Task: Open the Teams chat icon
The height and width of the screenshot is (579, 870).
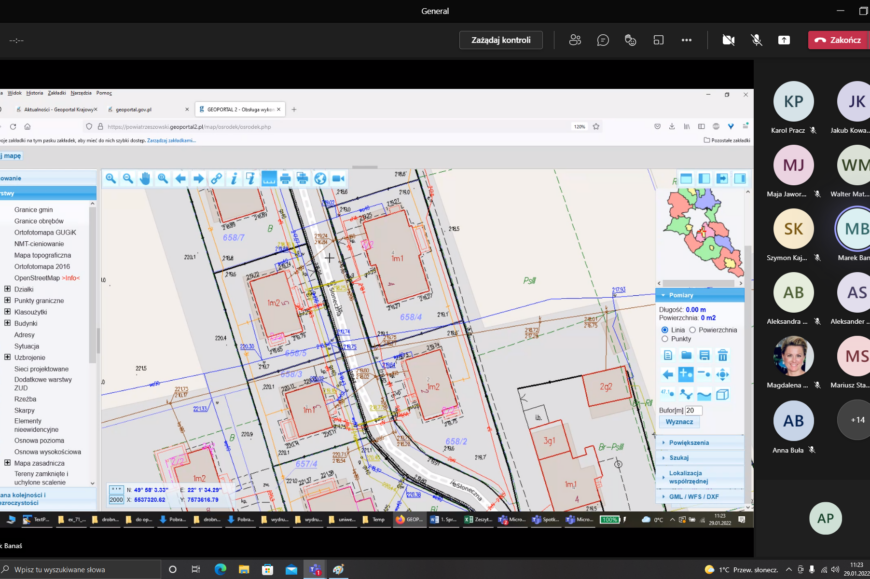Action: point(603,40)
